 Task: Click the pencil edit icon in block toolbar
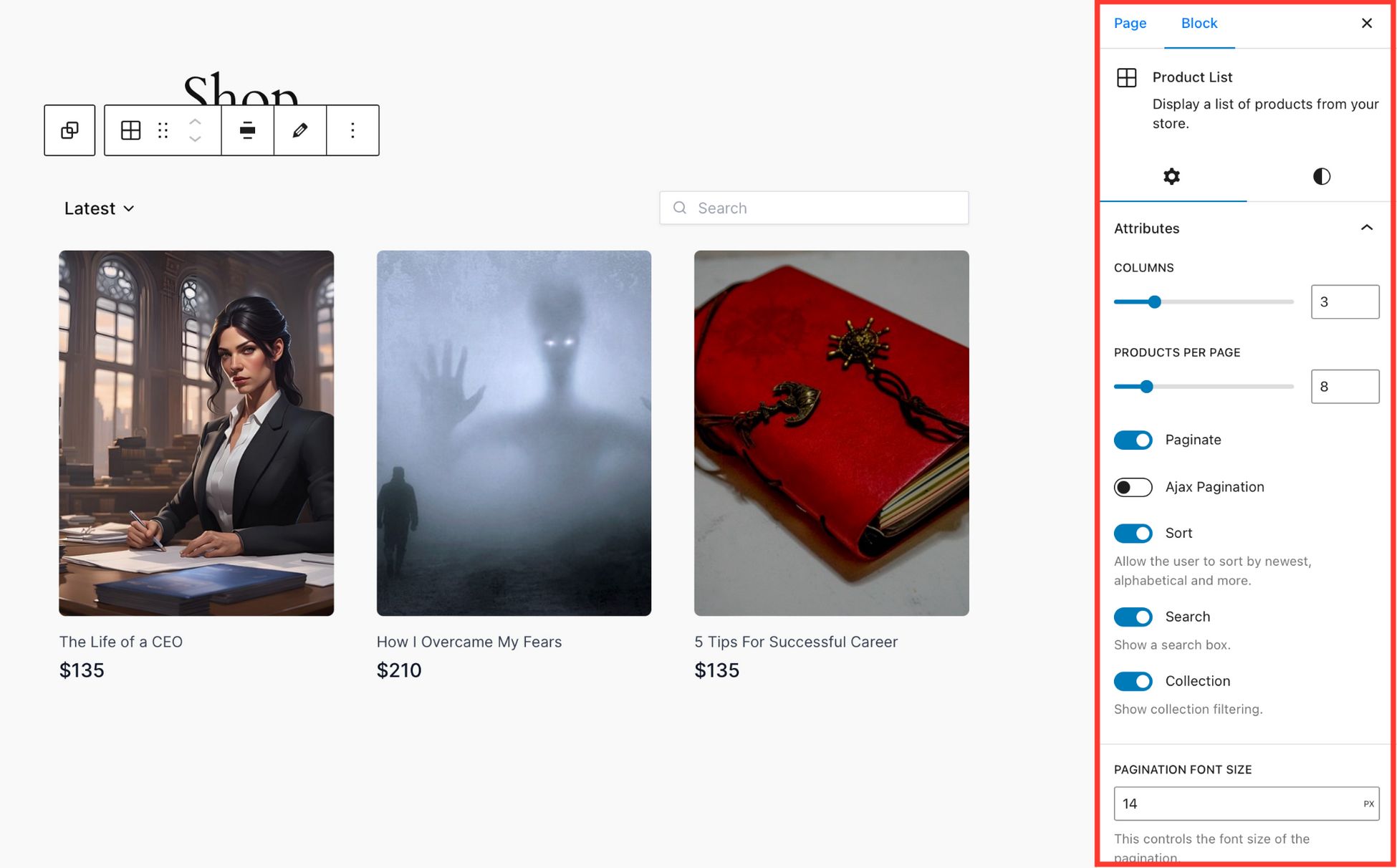point(300,130)
